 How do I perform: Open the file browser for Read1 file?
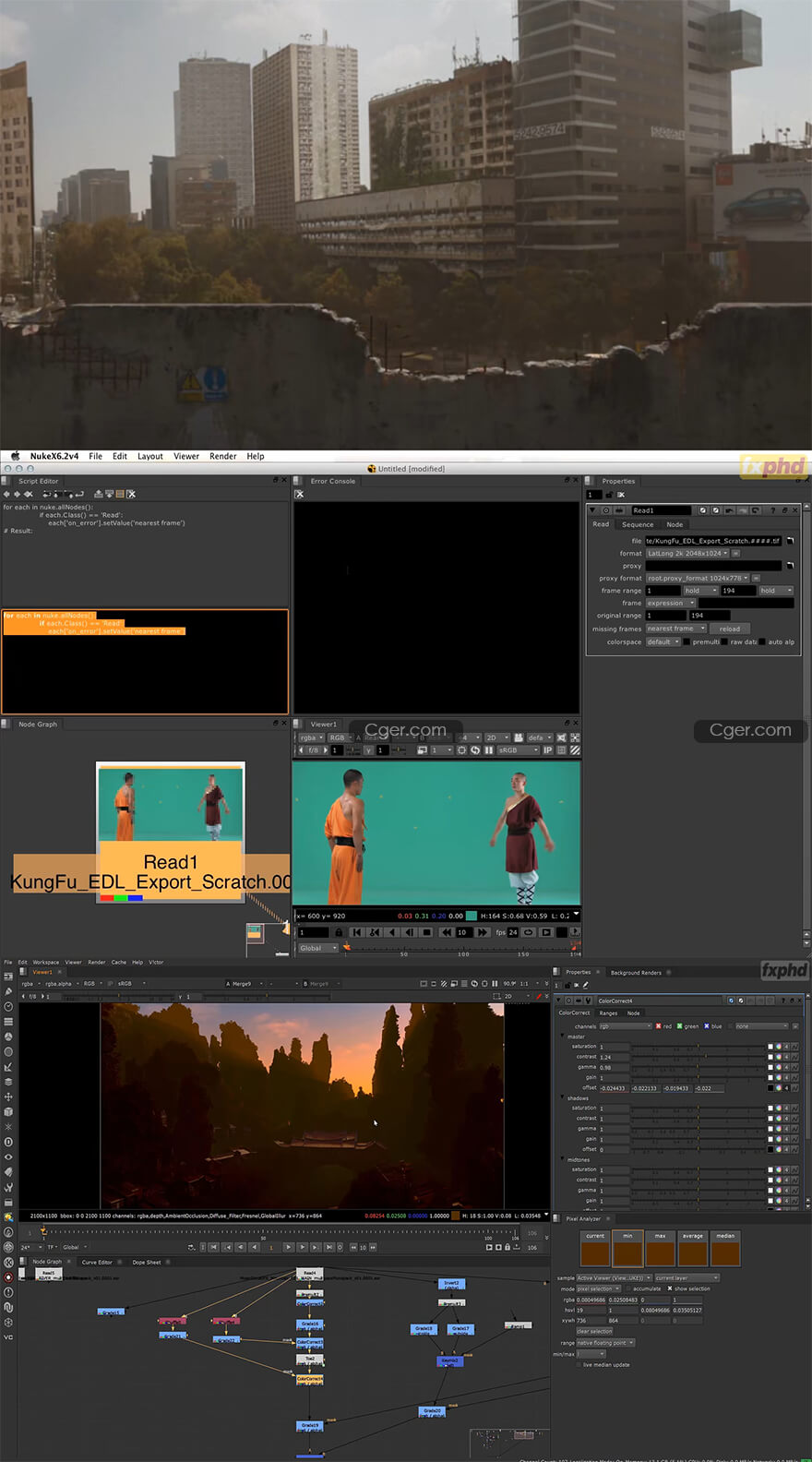pyautogui.click(x=790, y=541)
